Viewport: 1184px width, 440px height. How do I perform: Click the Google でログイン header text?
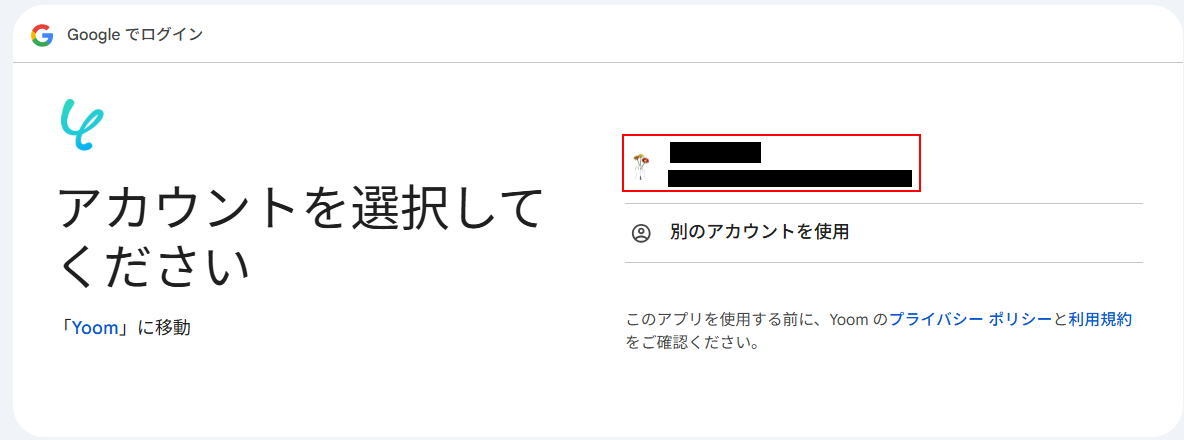click(135, 35)
